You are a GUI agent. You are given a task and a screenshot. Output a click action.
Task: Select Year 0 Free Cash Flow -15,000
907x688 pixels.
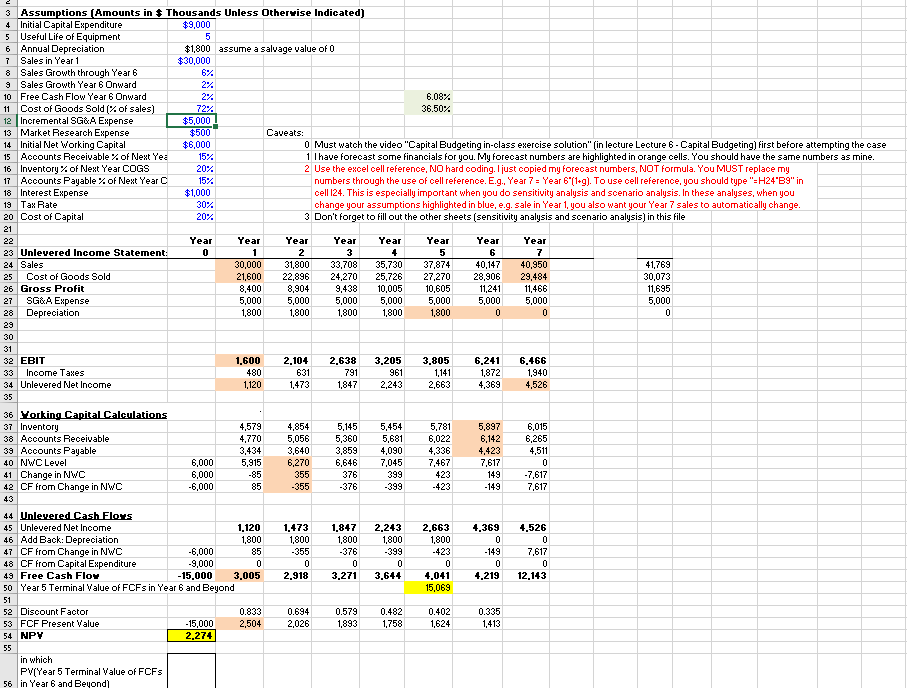pos(191,576)
